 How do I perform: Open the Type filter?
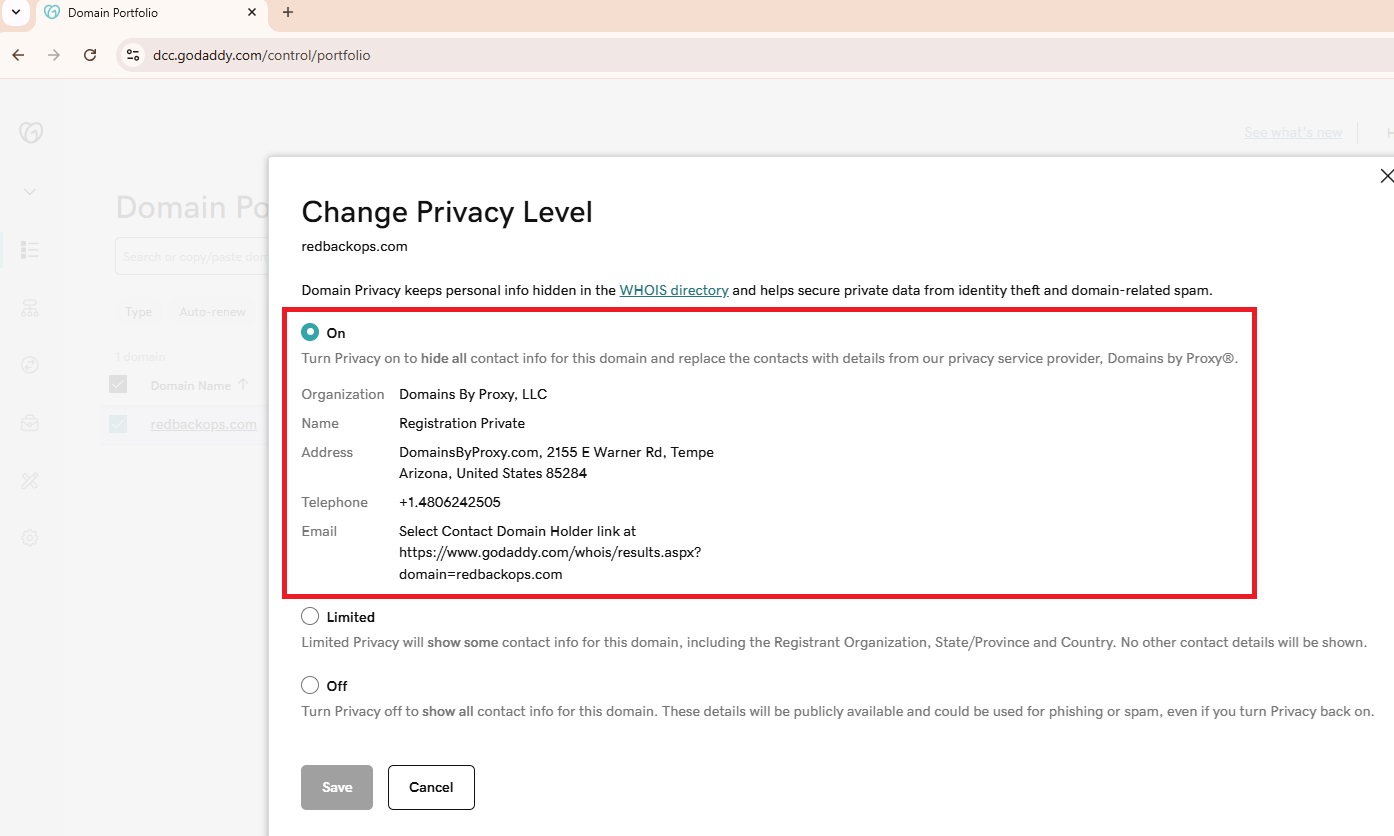pyautogui.click(x=139, y=312)
